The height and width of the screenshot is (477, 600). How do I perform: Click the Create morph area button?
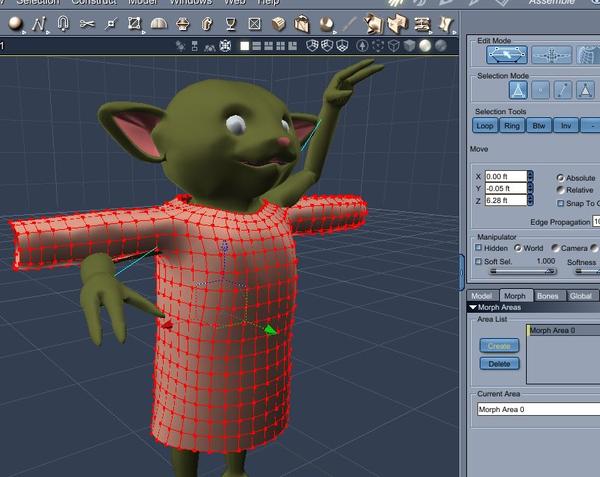click(x=499, y=345)
